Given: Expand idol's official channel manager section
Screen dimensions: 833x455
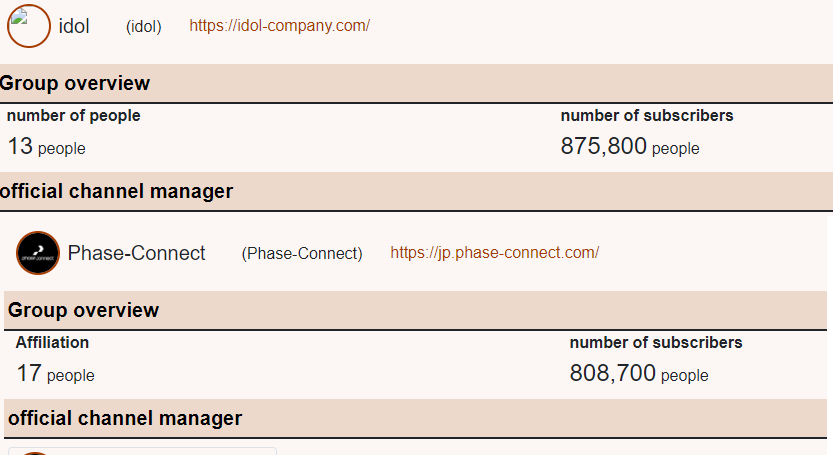Looking at the screenshot, I should click(x=116, y=191).
